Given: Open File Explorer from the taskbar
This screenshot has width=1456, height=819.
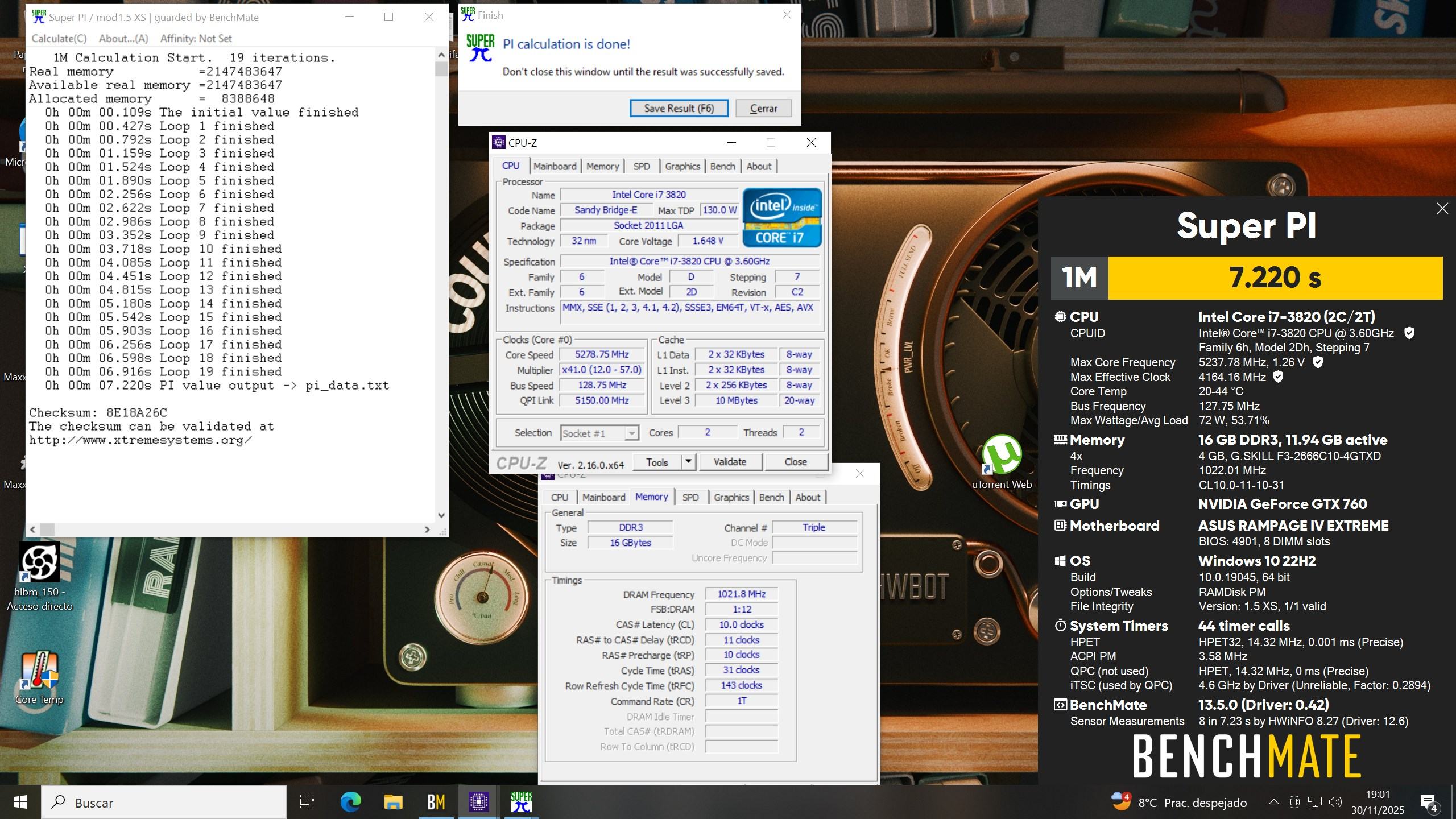Looking at the screenshot, I should (393, 802).
